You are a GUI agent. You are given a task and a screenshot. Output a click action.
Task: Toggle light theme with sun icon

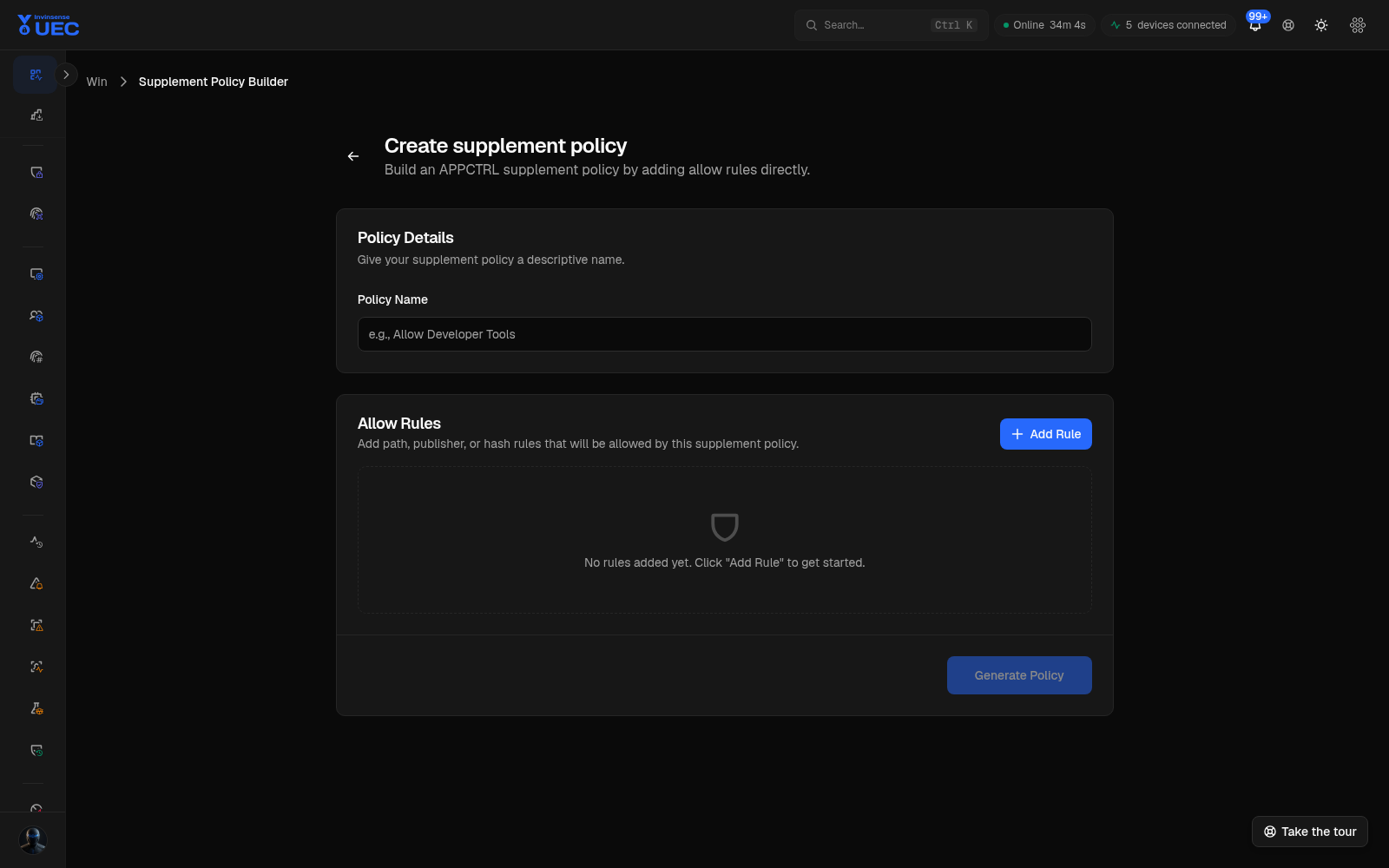(1321, 25)
